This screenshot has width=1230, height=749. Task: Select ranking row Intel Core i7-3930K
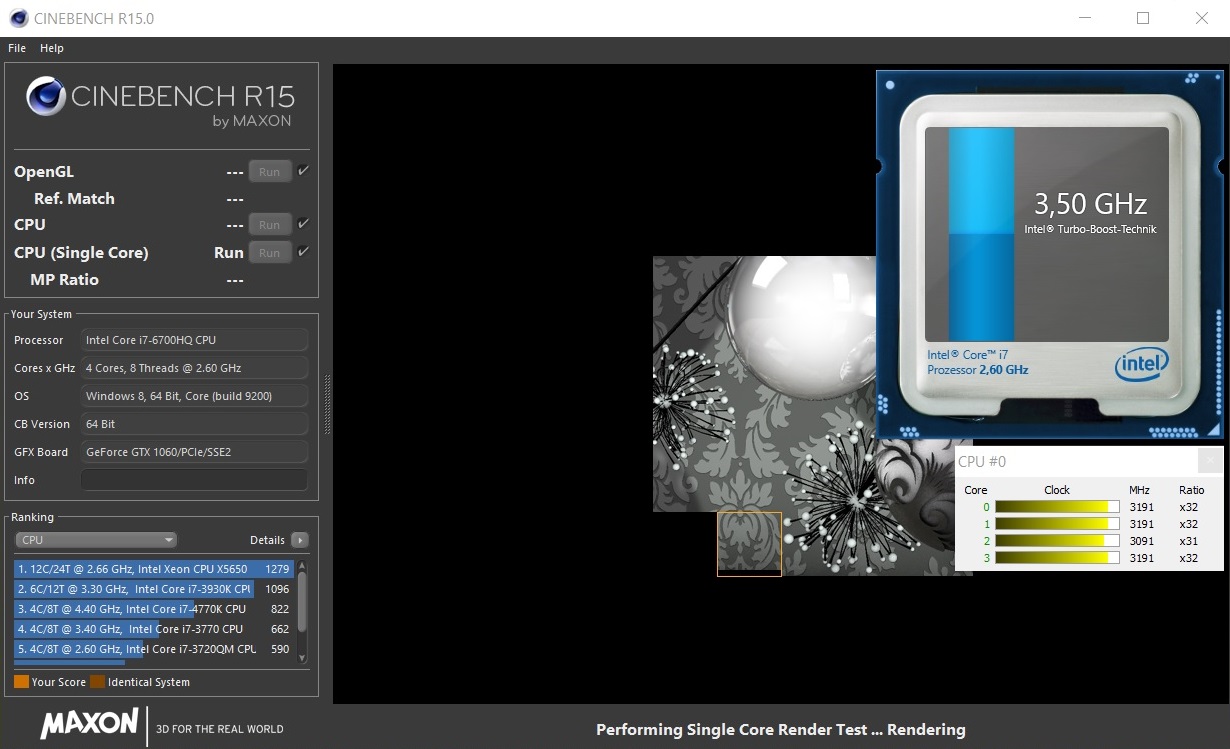(154, 589)
